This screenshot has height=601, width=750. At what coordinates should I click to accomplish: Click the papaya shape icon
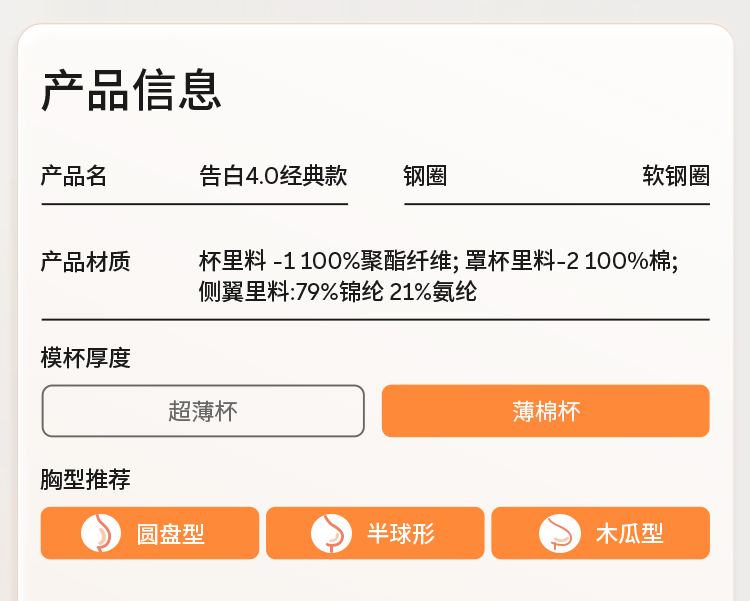(x=559, y=533)
